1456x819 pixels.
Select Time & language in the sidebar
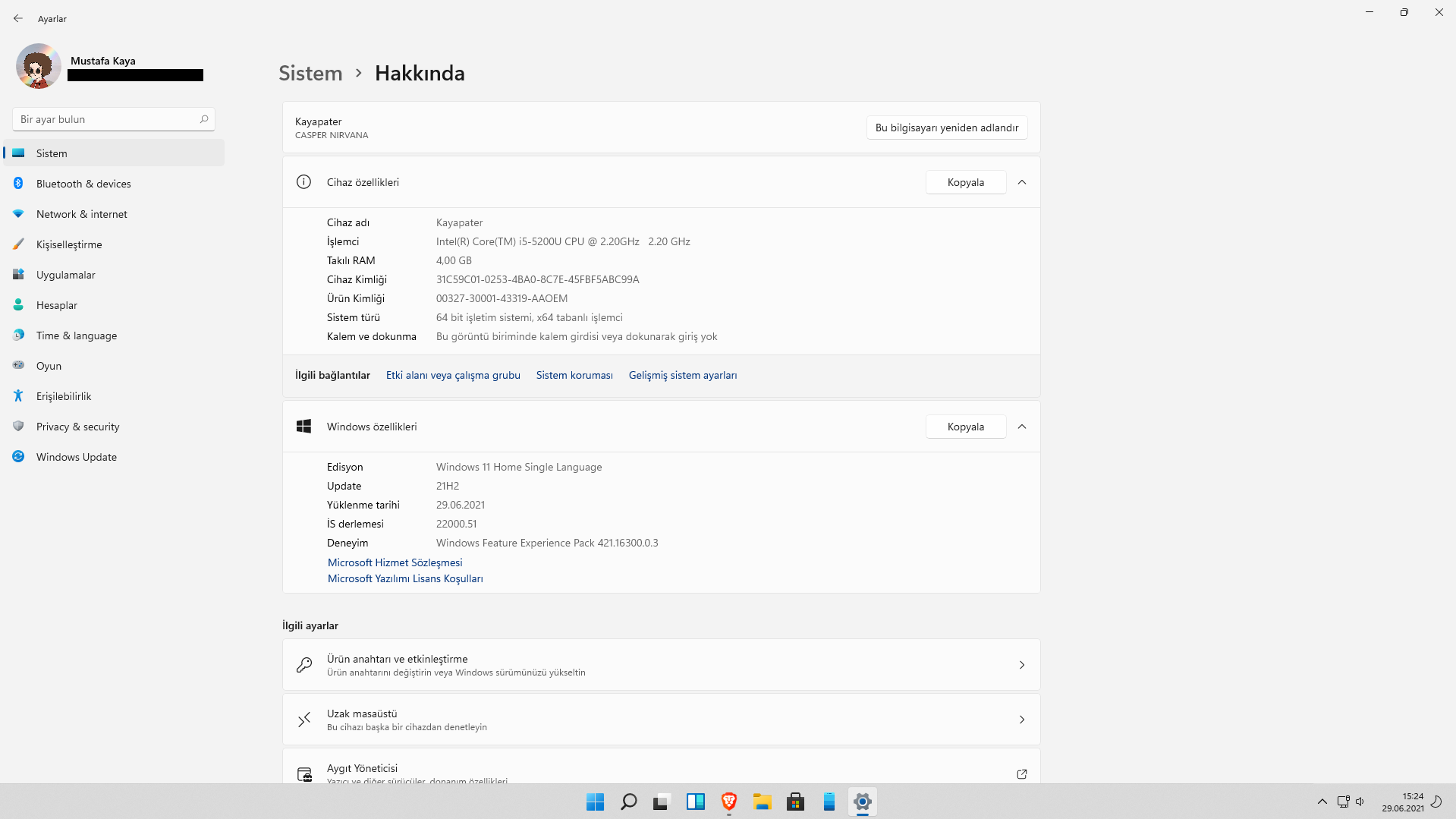click(x=115, y=335)
